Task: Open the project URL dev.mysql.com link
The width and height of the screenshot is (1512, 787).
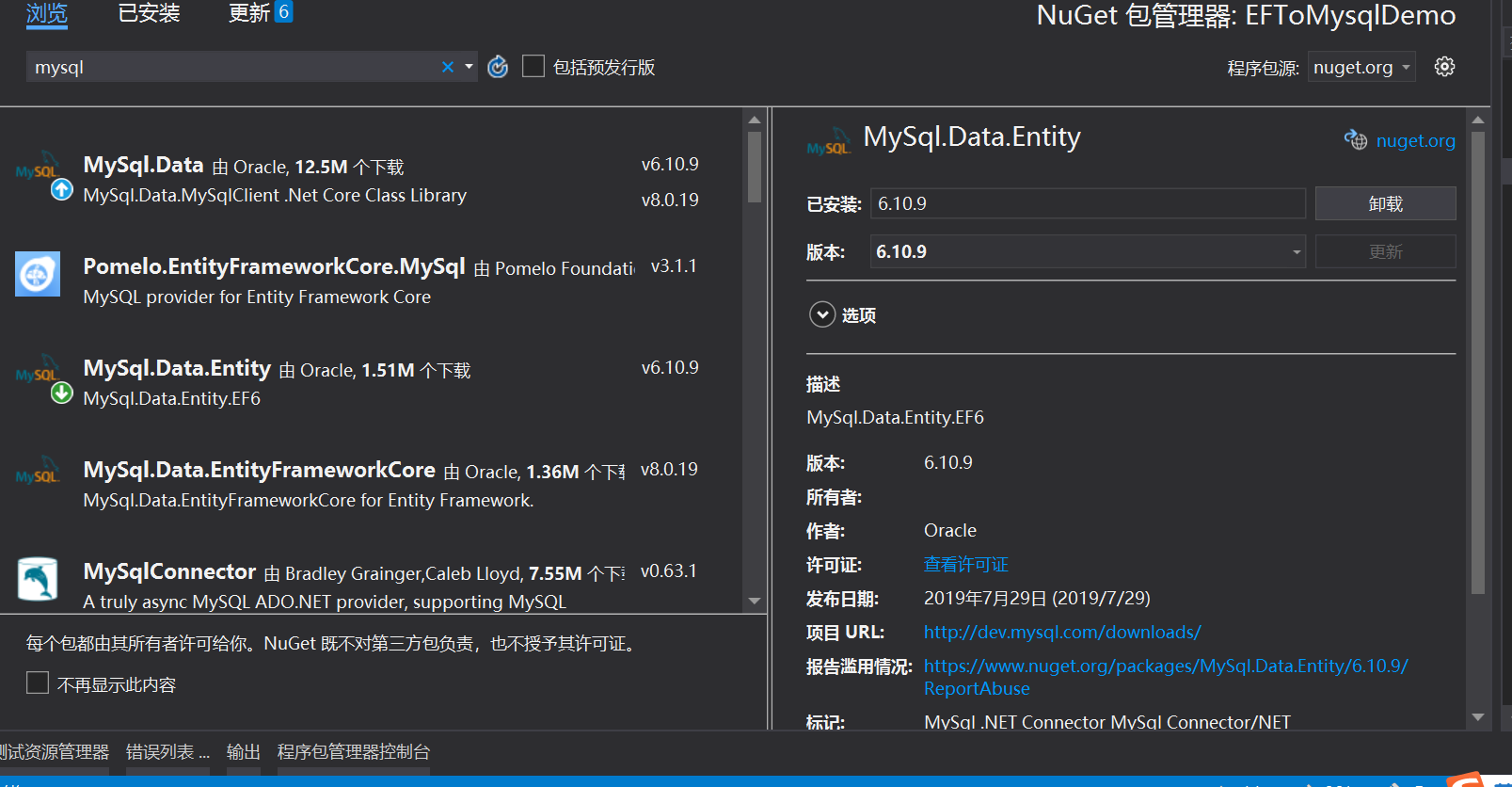Action: point(1062,632)
